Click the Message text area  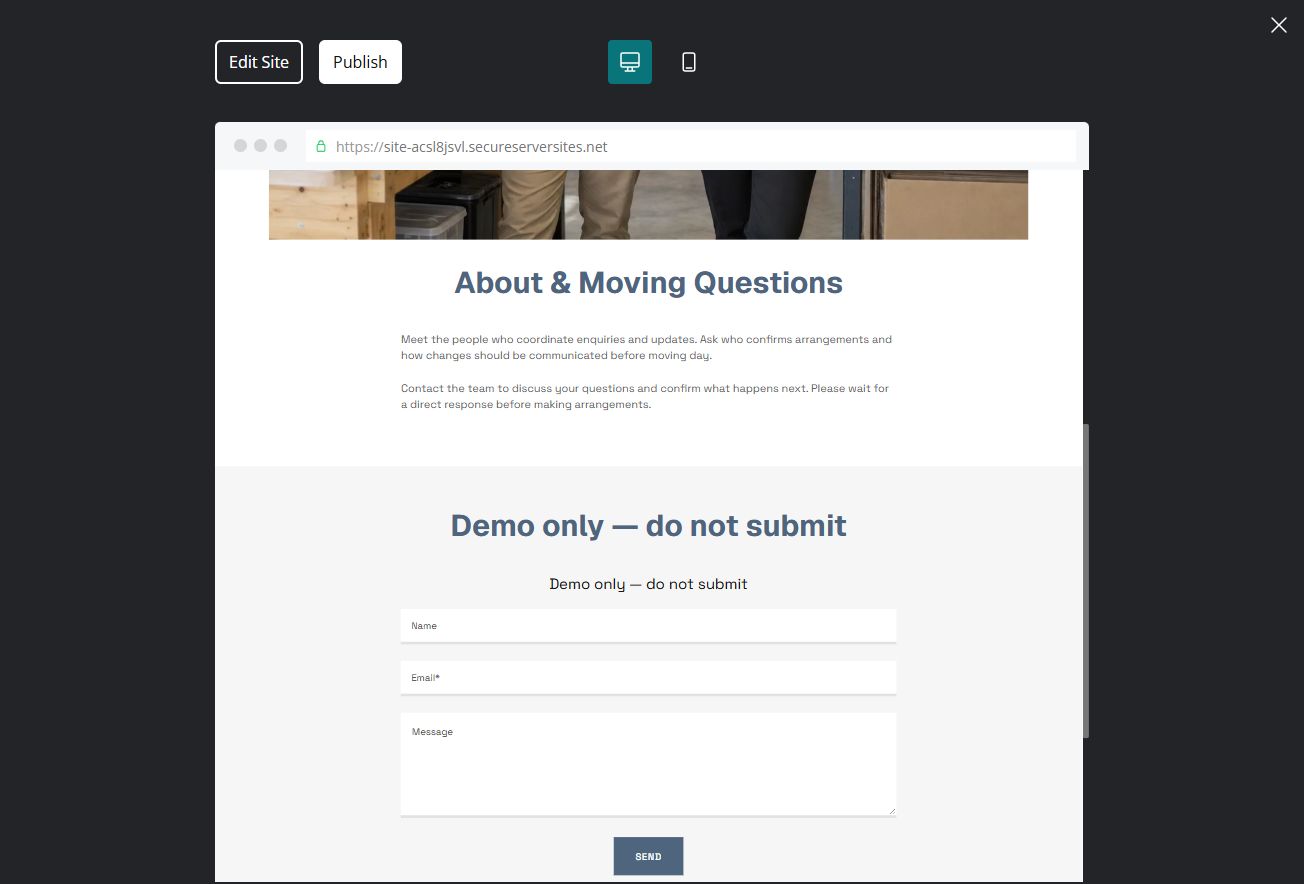[x=648, y=765]
